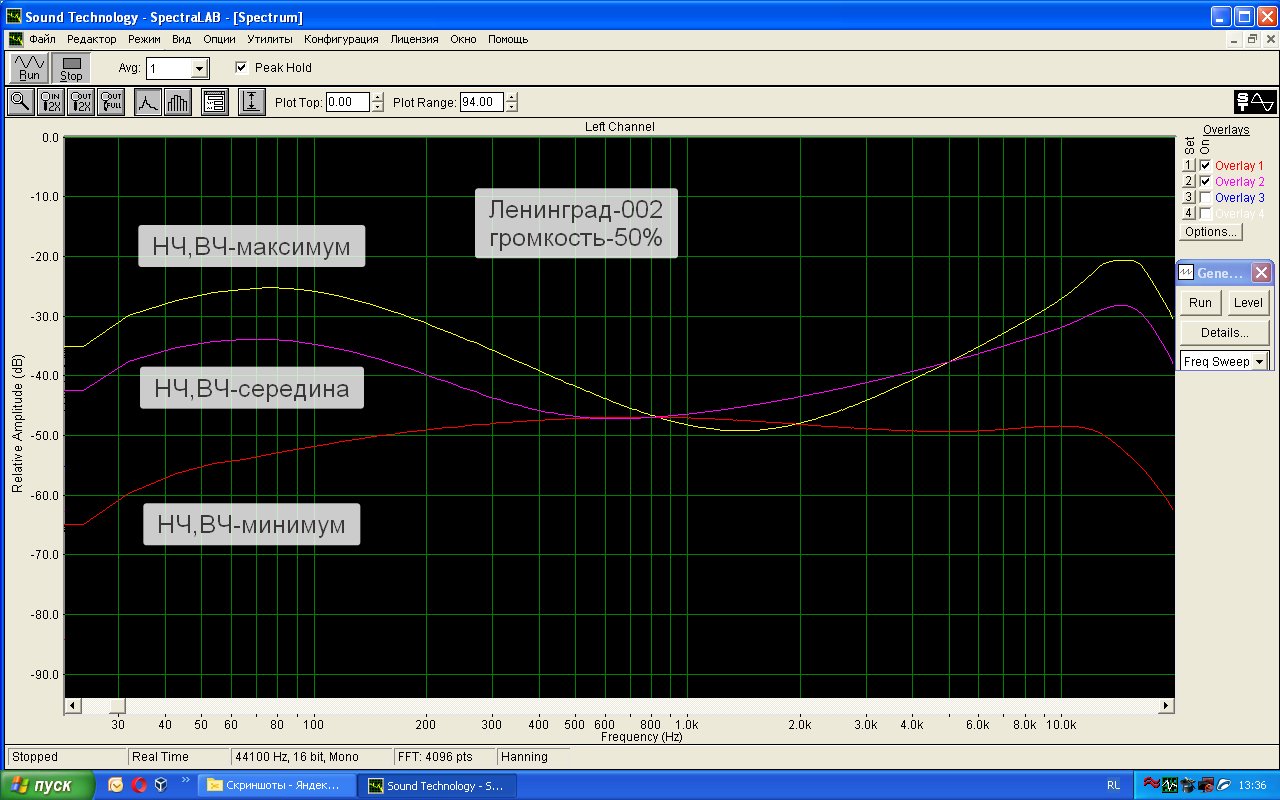
Task: Switch to Скриншоты - Яндекс taskbar window
Action: (x=278, y=785)
